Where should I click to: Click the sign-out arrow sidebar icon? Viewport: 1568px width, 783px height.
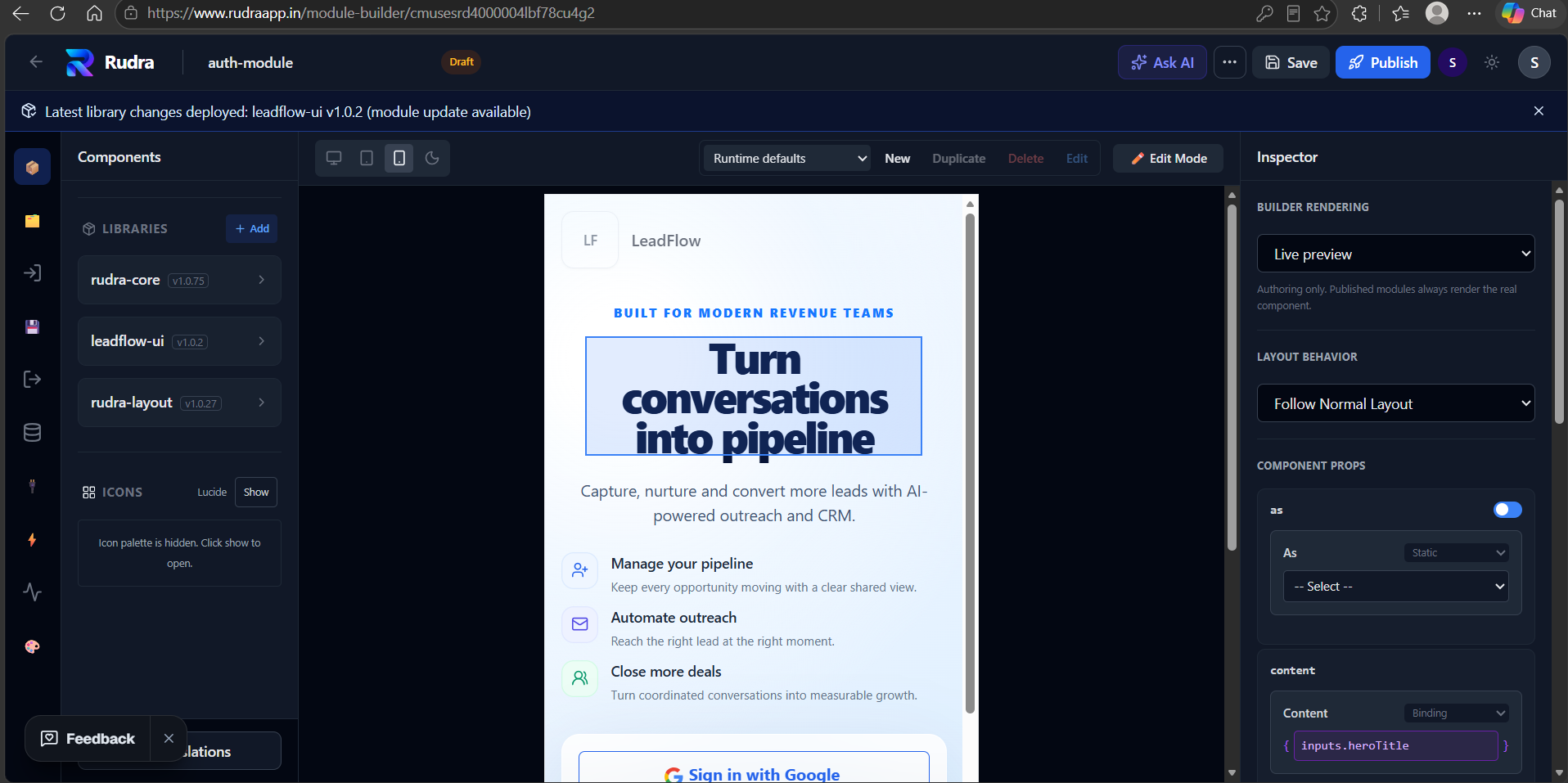pyautogui.click(x=32, y=379)
